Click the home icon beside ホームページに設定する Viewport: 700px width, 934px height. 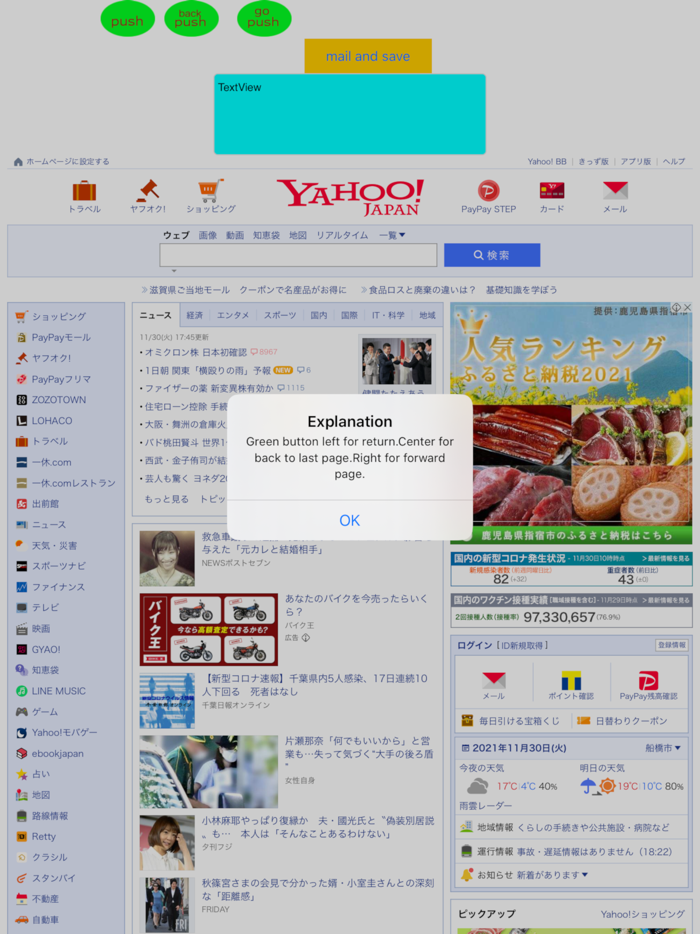coord(18,161)
